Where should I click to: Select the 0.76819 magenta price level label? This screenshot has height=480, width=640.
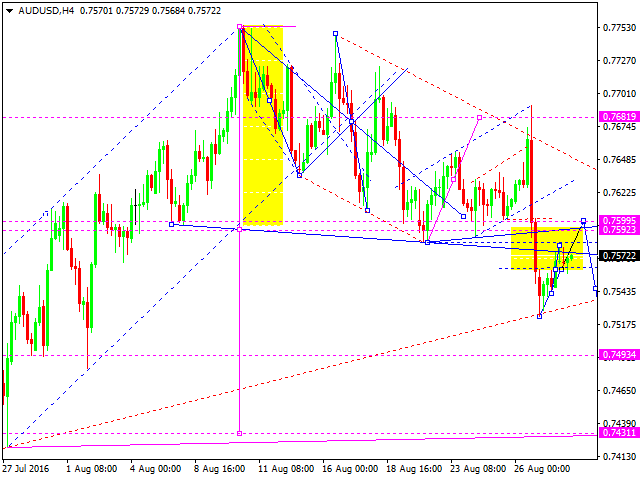[x=620, y=117]
